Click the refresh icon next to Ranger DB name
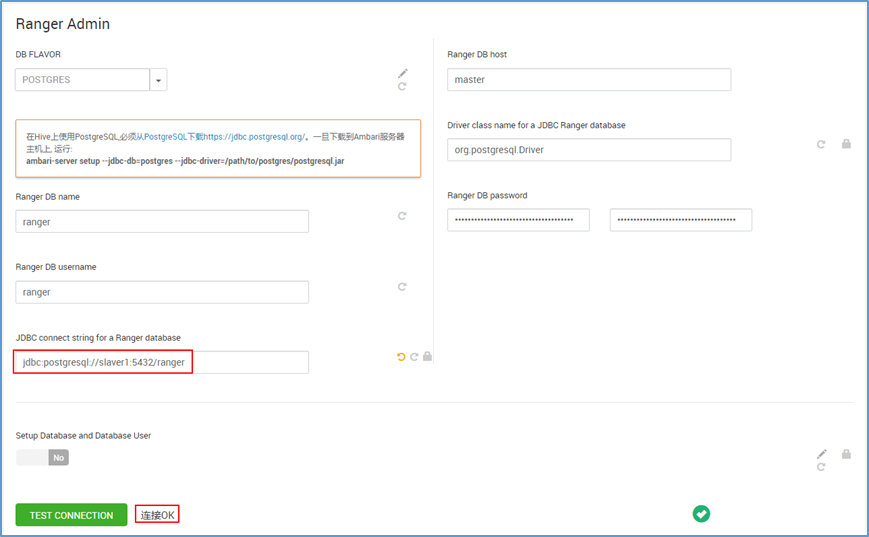This screenshot has height=537, width=869. point(402,216)
